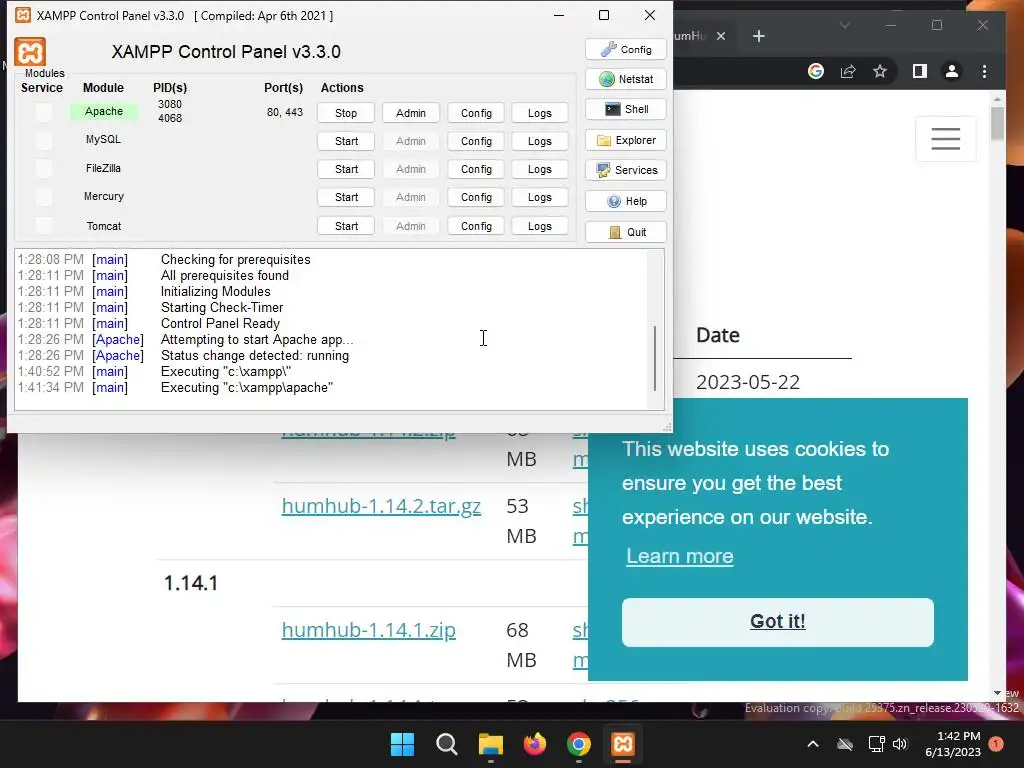Toggle Apache service checkbox
1024x768 pixels.
[44, 112]
